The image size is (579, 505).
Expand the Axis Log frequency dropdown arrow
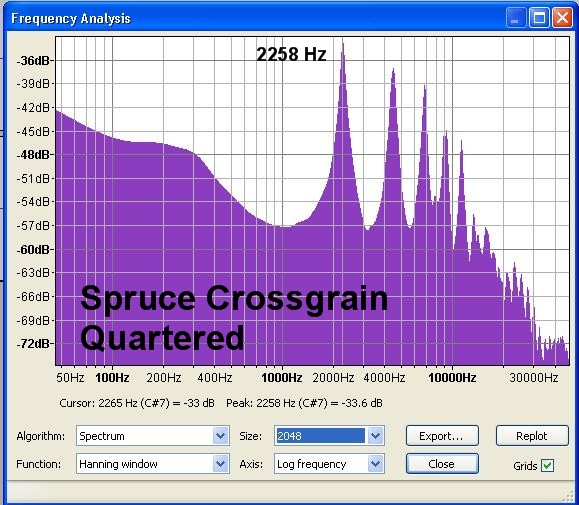coord(375,464)
